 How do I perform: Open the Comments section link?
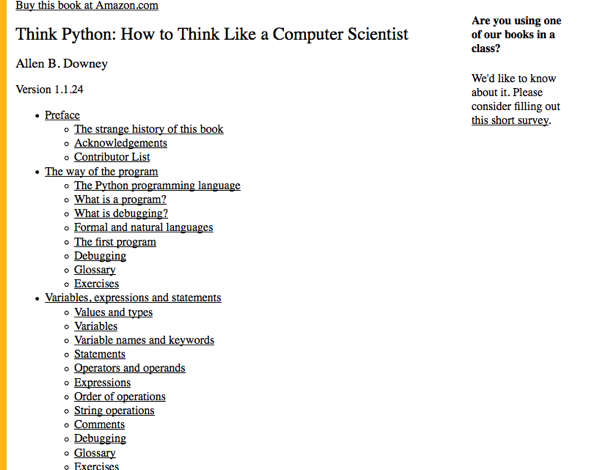click(x=99, y=424)
